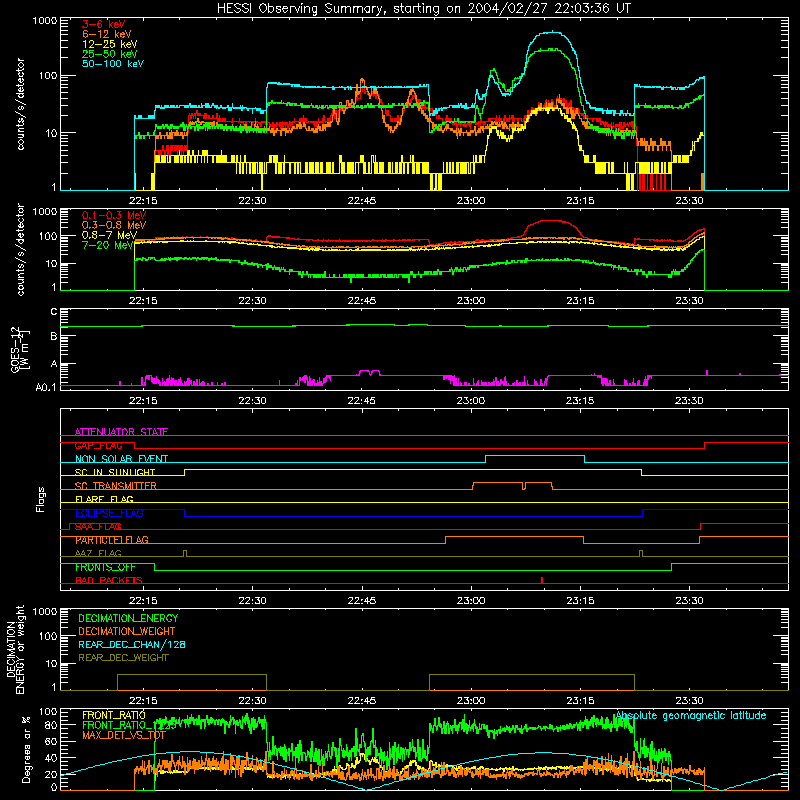Select the REAR_DEC_CHAN/128 legend label
800x800 pixels.
[132, 644]
